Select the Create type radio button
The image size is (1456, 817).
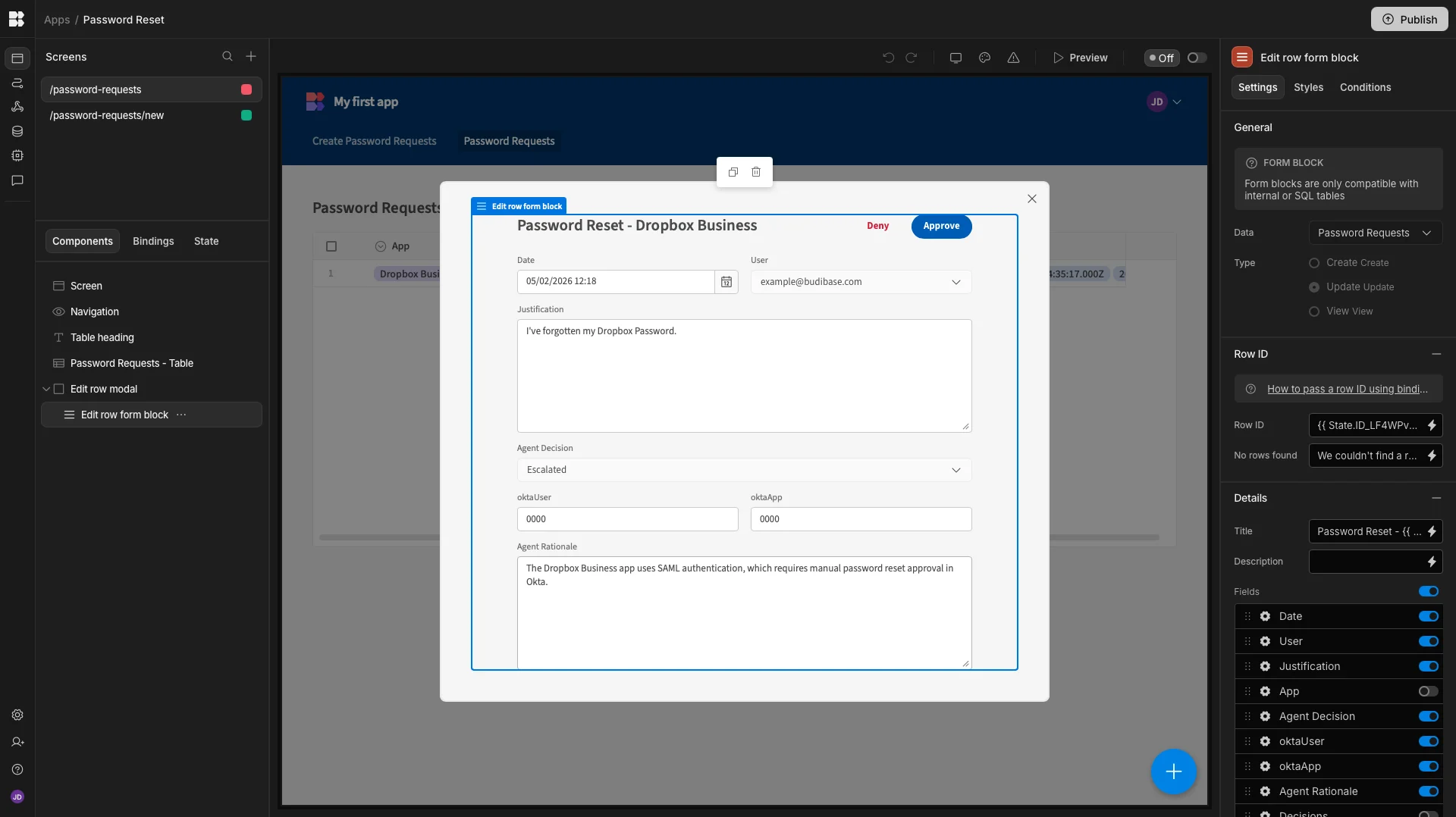coord(1314,263)
